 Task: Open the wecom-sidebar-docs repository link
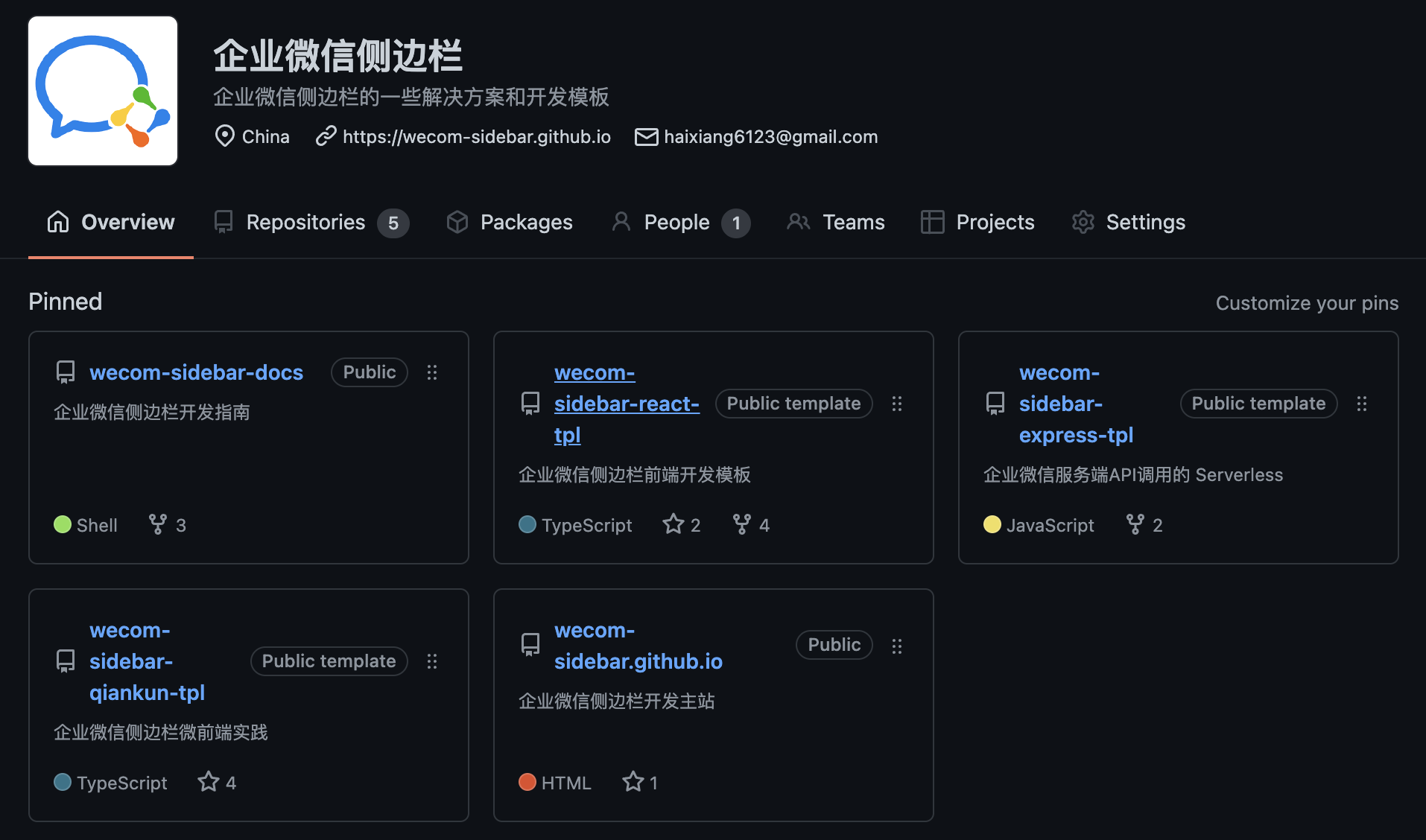pyautogui.click(x=196, y=372)
